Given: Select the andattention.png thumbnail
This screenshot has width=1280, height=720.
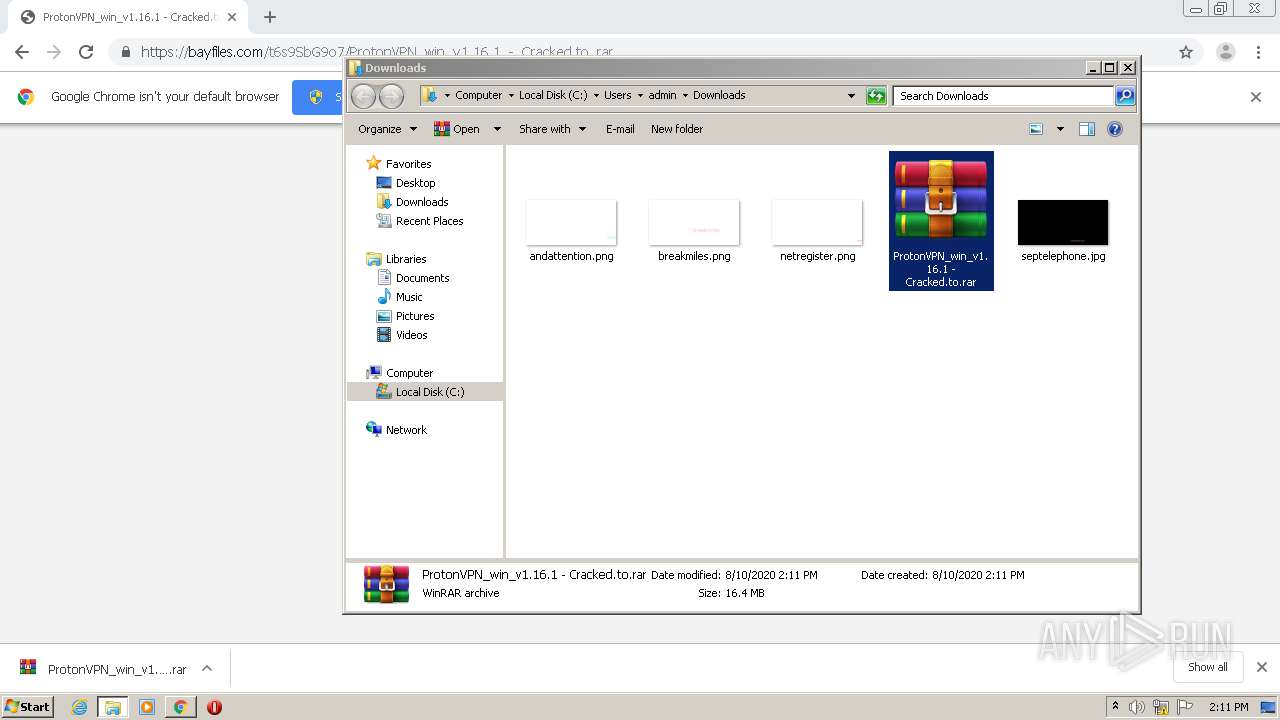Looking at the screenshot, I should pyautogui.click(x=571, y=222).
